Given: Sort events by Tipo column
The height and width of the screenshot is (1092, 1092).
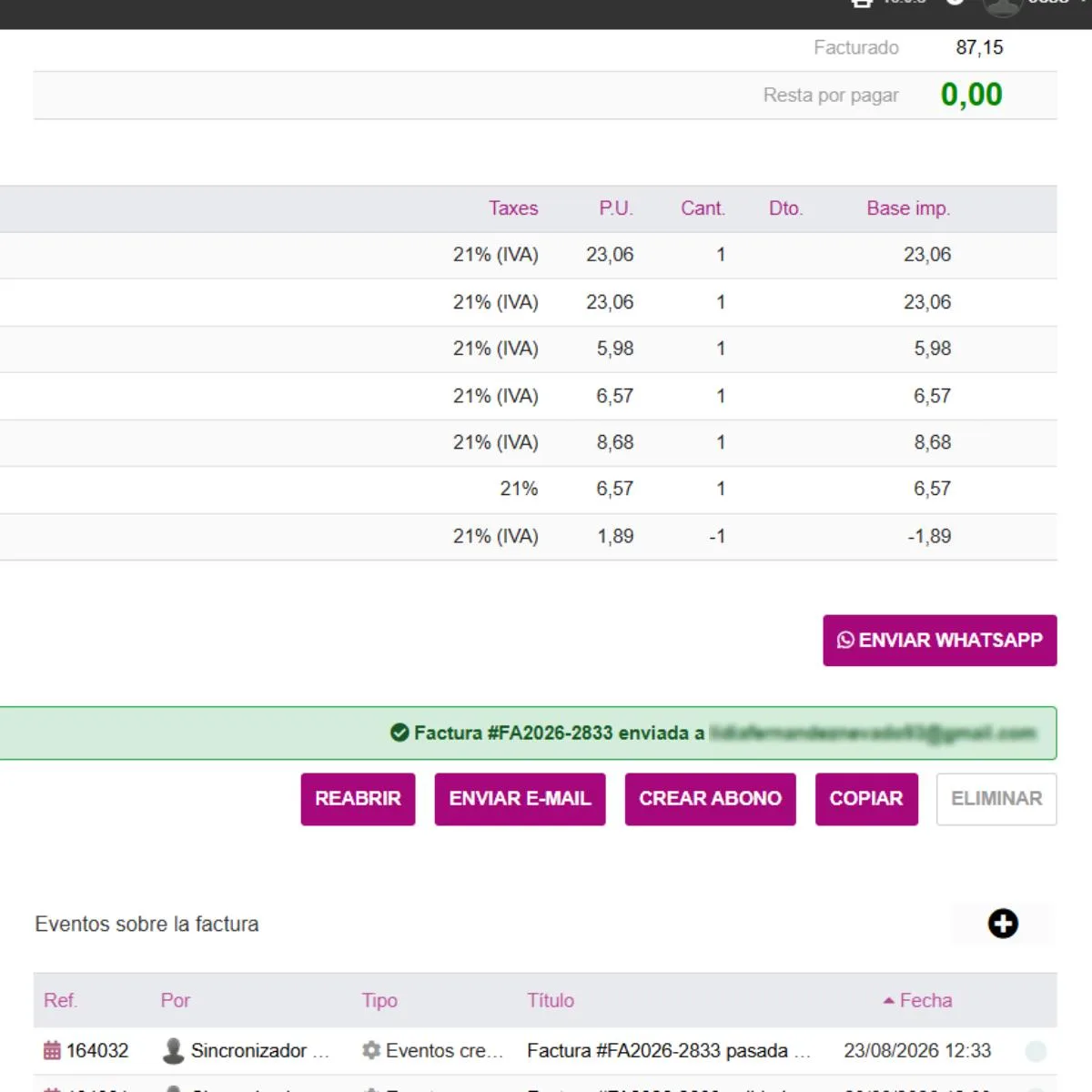Looking at the screenshot, I should click(379, 1000).
